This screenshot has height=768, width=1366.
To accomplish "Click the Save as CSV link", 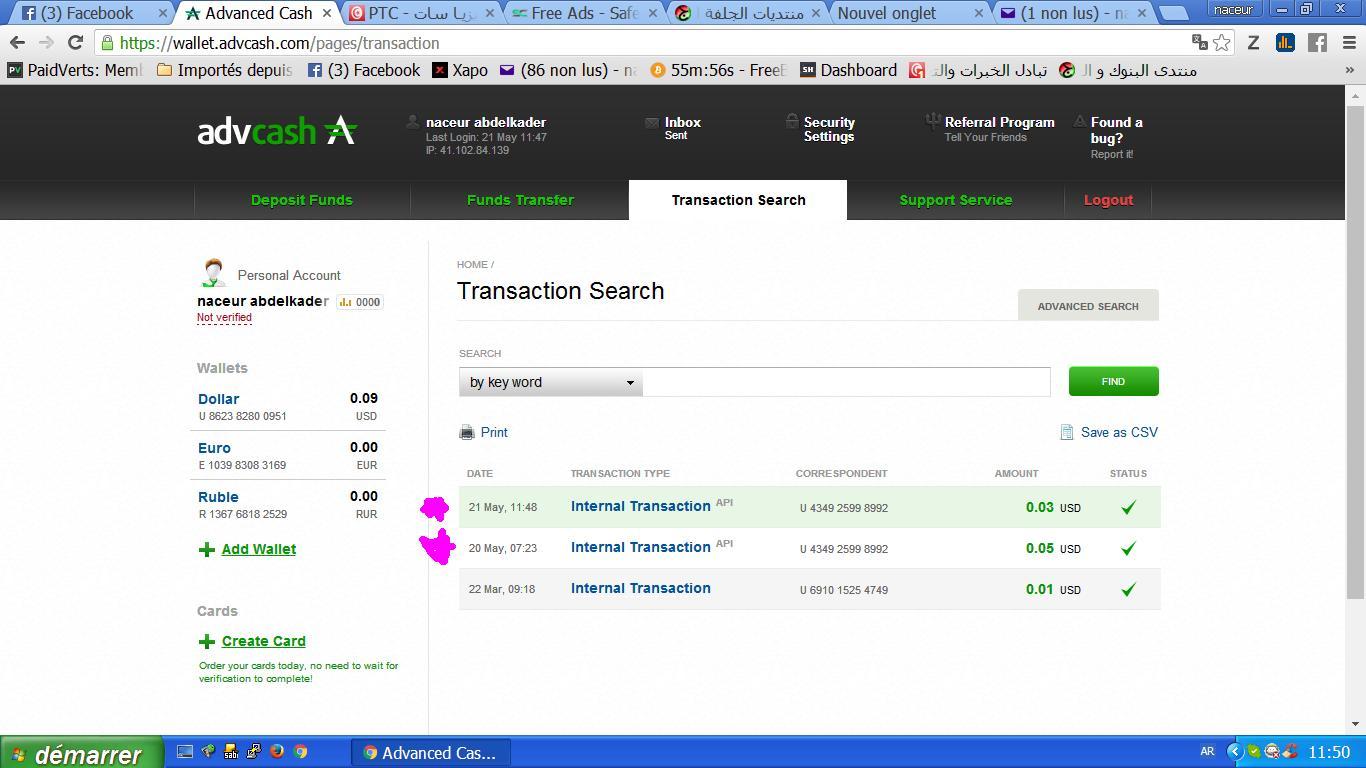I will coord(1119,432).
